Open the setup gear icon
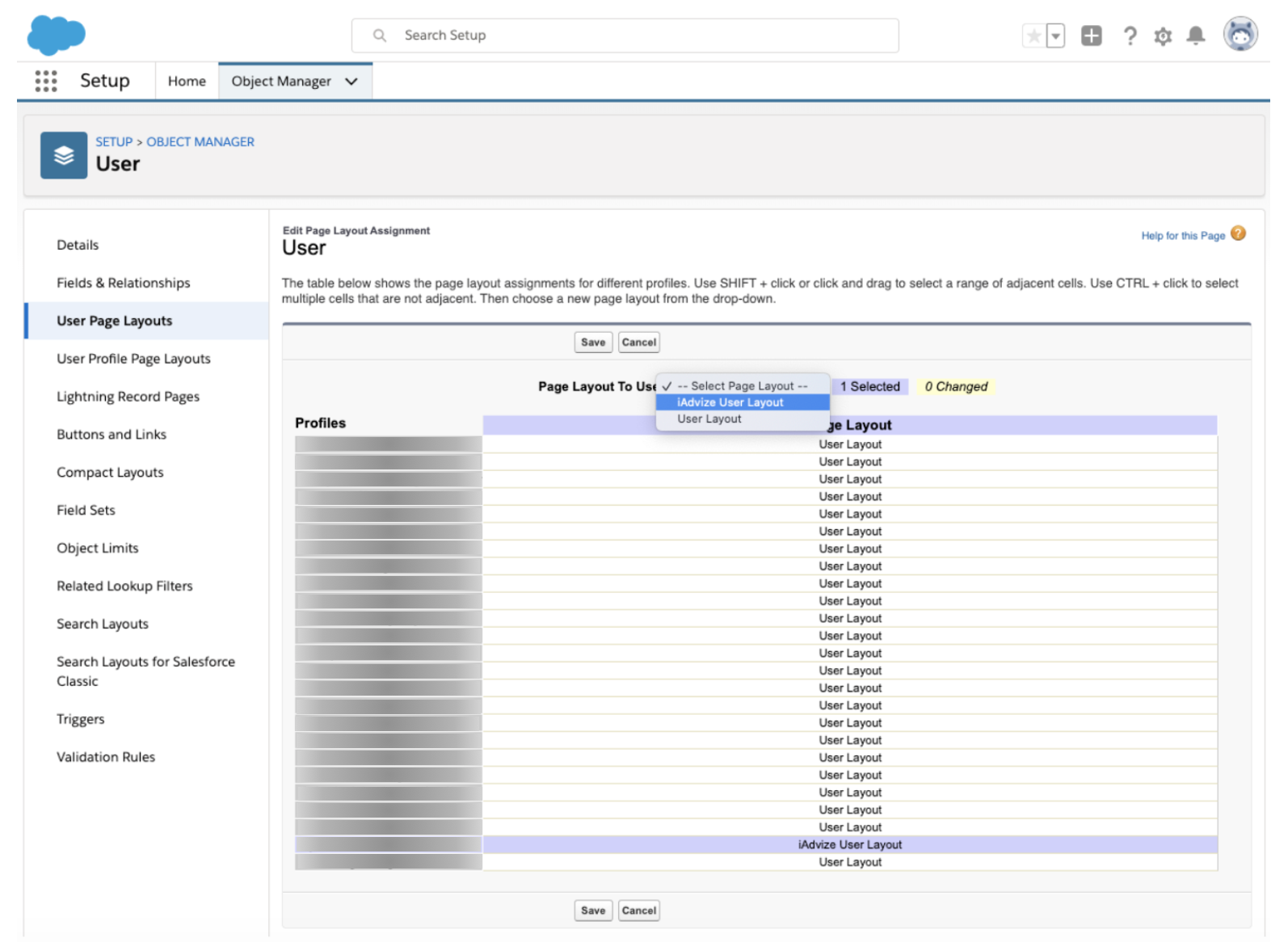The width and height of the screenshot is (1288, 942). (x=1163, y=36)
